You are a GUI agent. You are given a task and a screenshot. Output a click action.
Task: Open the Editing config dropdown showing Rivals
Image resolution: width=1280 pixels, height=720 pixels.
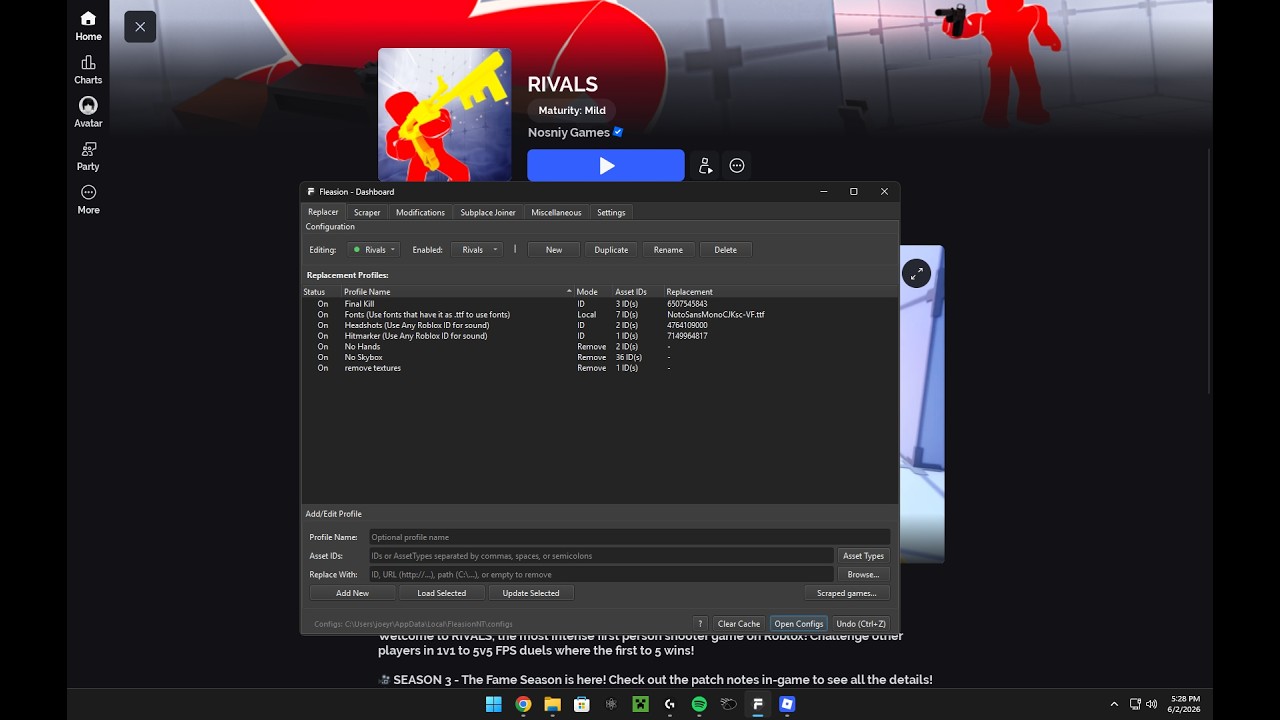click(374, 250)
